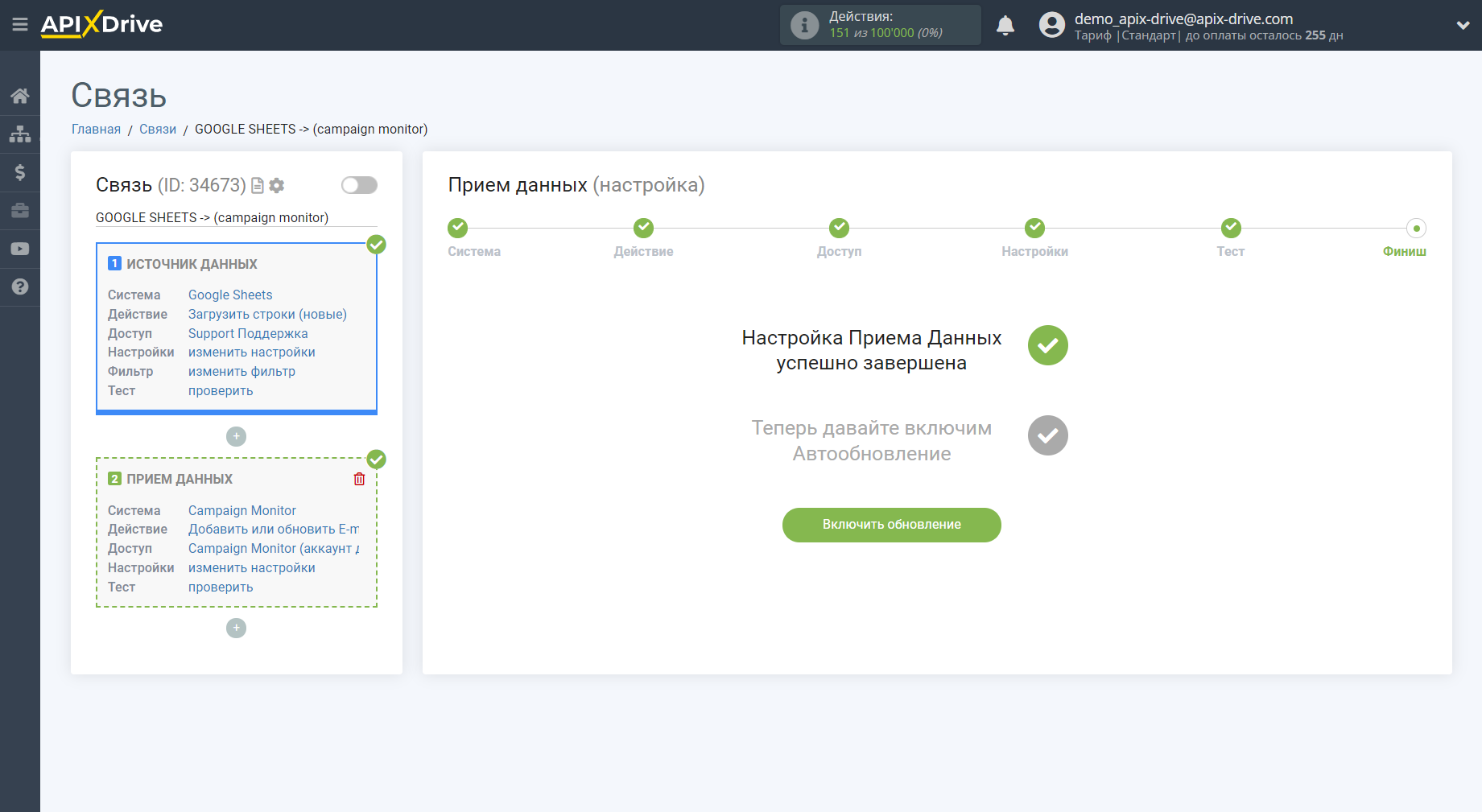Viewport: 1482px width, 812px height.
Task: Open the Campaign Monitor system link
Action: coord(242,510)
